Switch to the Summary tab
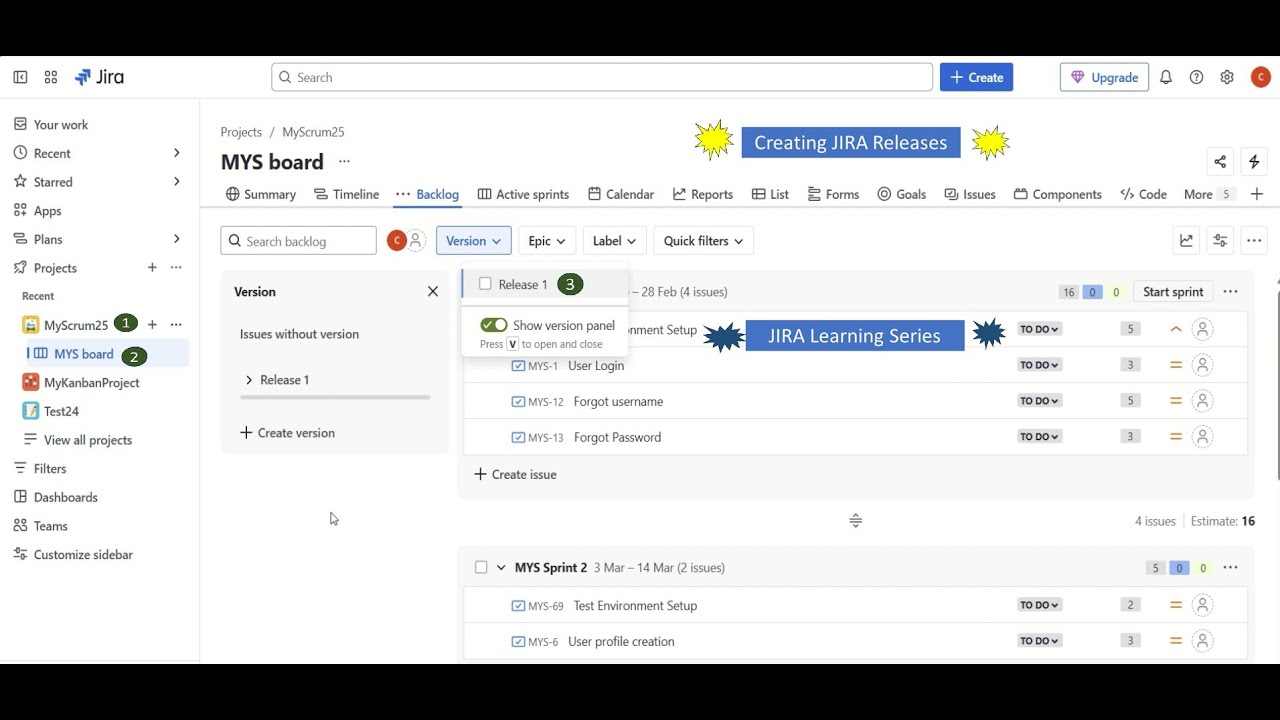The image size is (1280, 720). [x=261, y=194]
